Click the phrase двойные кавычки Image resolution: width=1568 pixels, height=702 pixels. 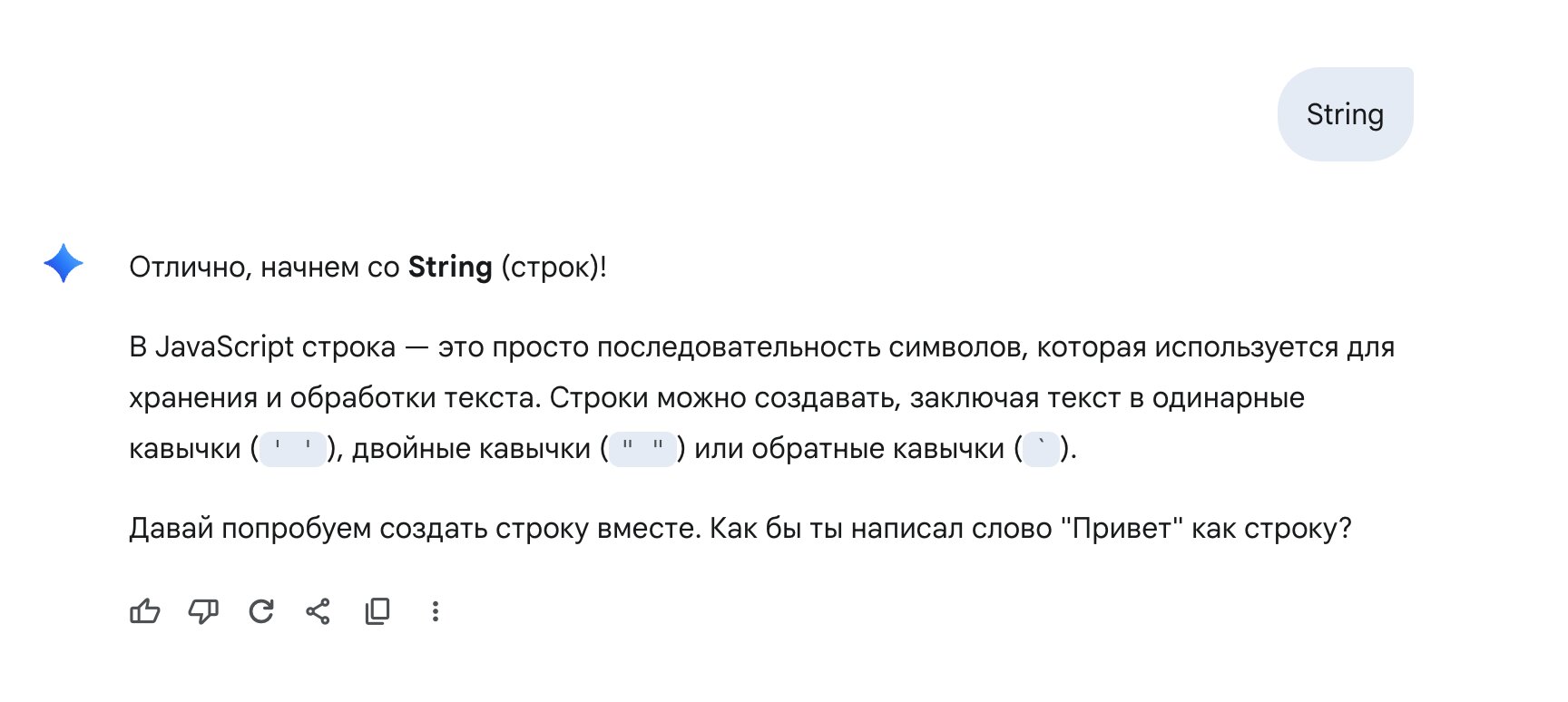pos(472,449)
